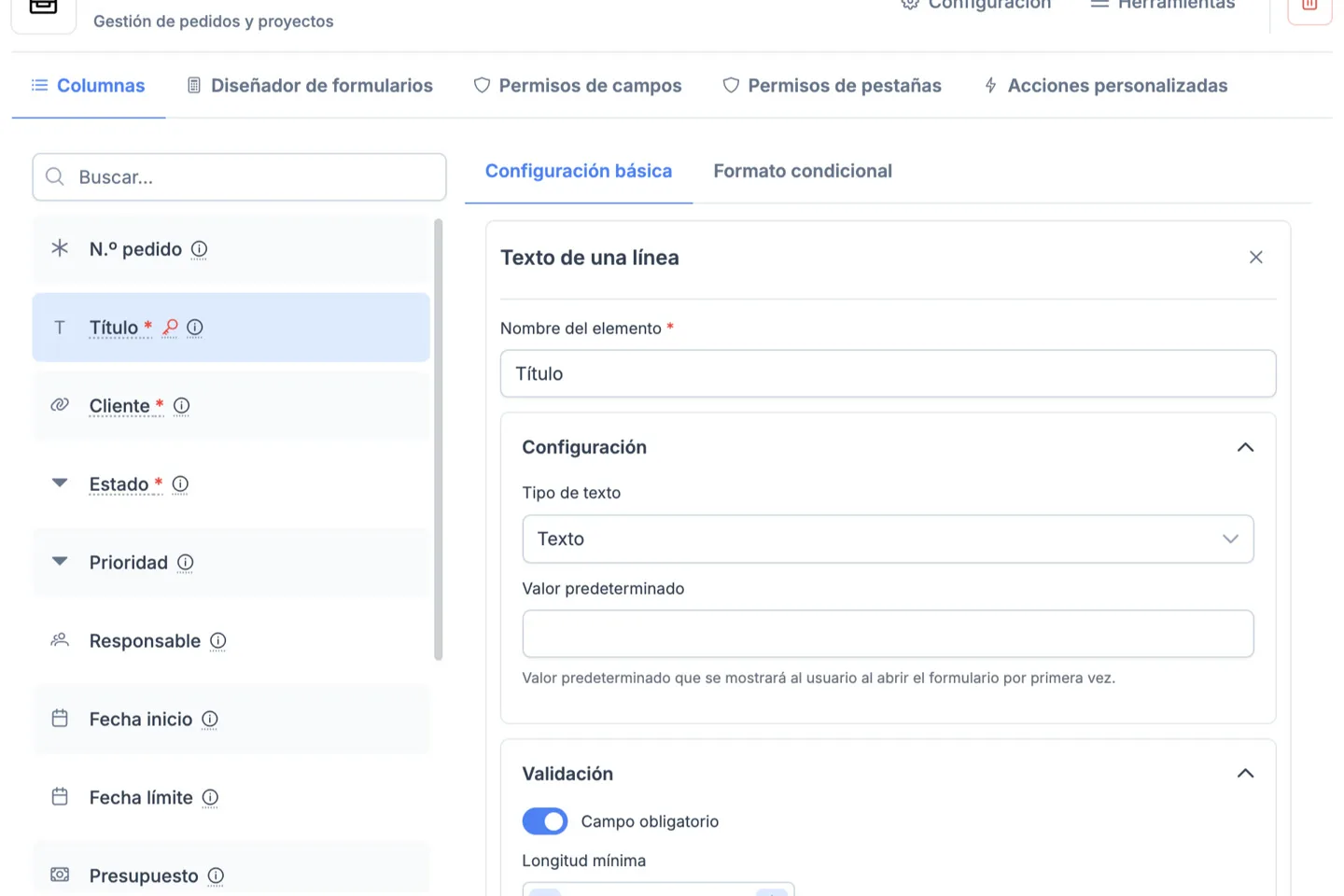Click the people icon next to Responsable

pos(59,639)
